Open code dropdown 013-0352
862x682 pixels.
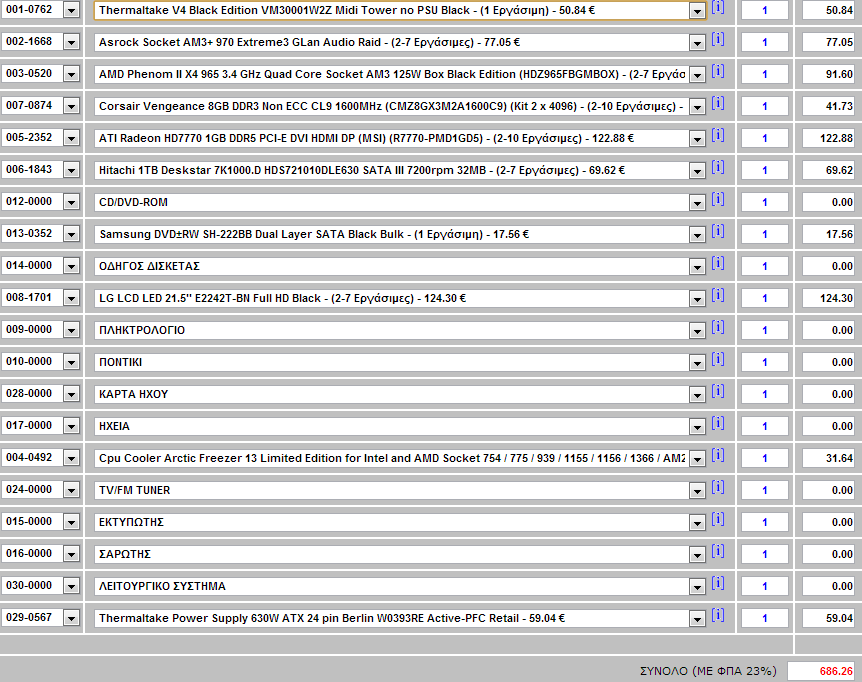tap(71, 234)
